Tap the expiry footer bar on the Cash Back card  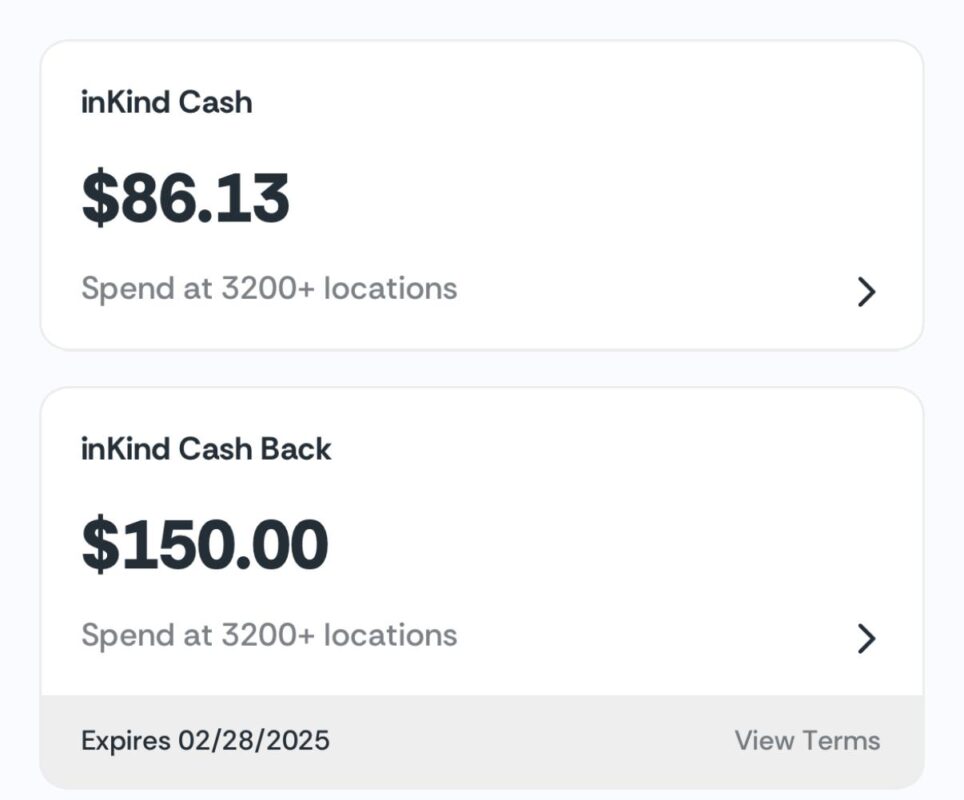pos(480,740)
